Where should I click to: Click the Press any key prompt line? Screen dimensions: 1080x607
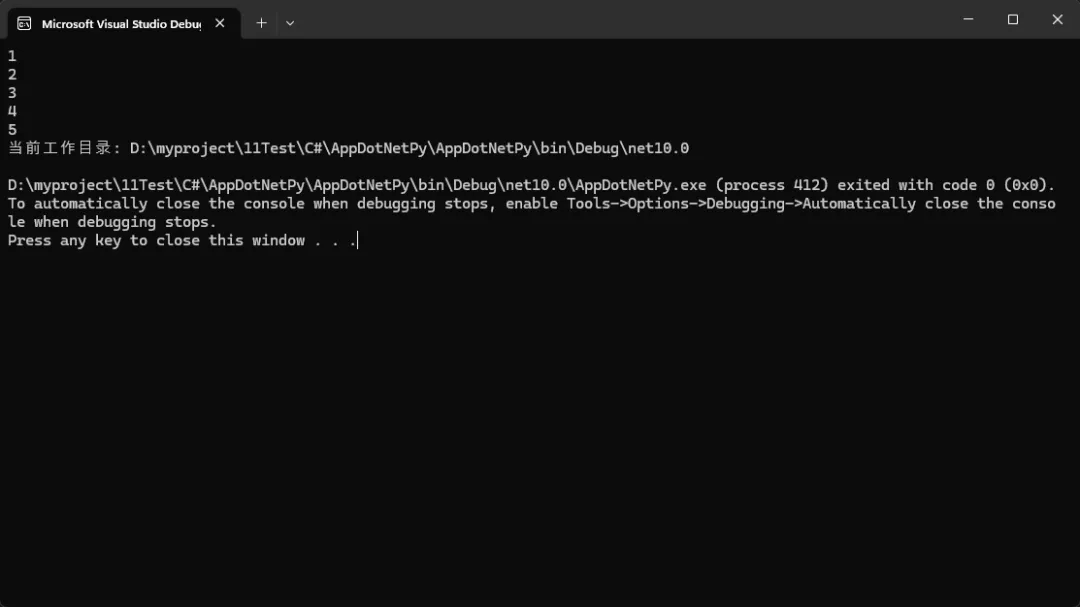point(183,240)
